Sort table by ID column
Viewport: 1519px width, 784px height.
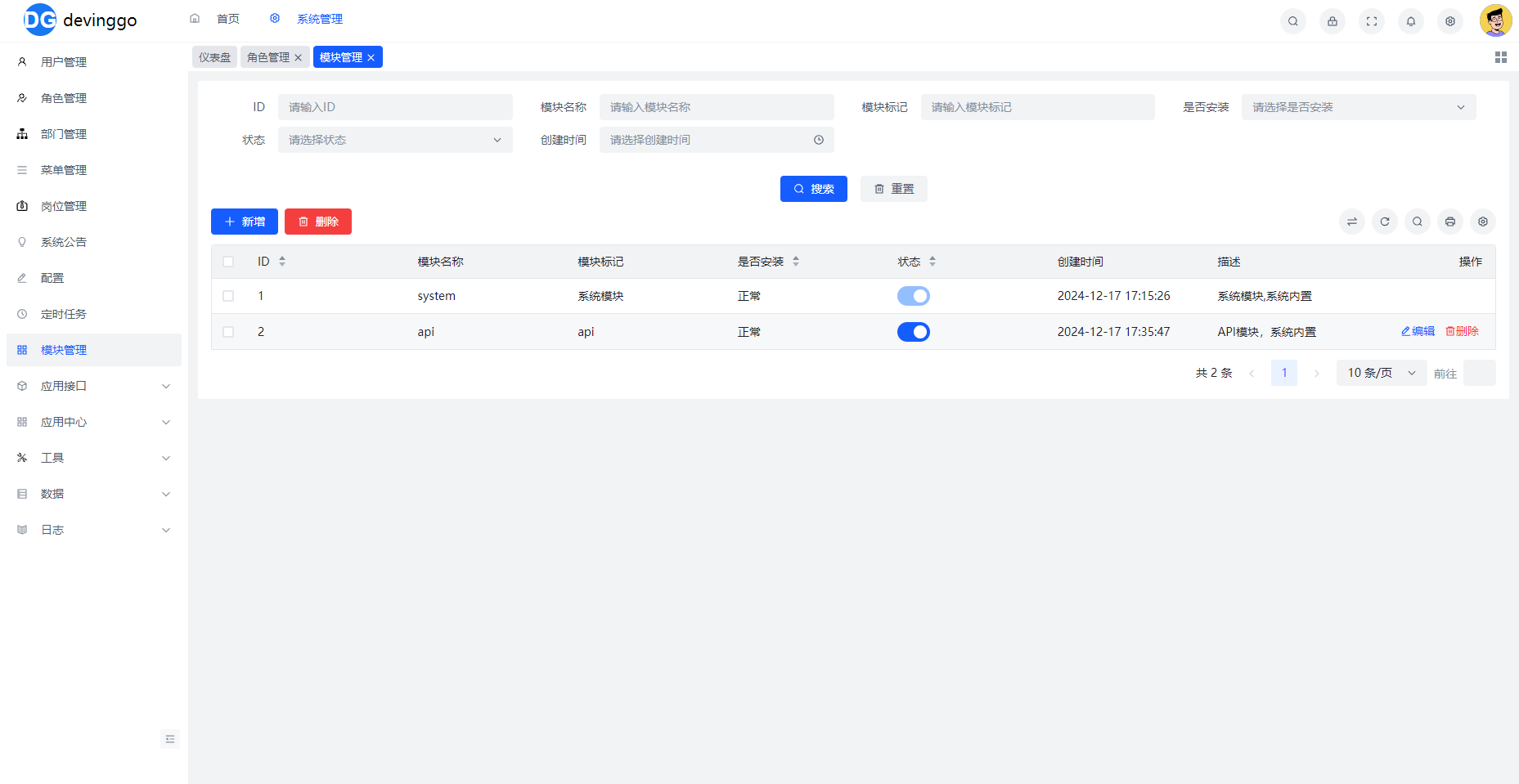pyautogui.click(x=282, y=262)
